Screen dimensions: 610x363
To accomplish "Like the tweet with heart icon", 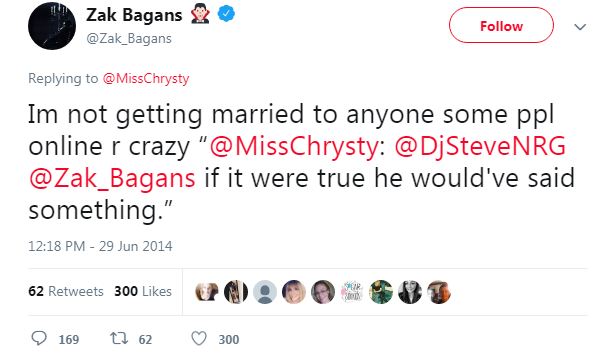I will coord(199,338).
